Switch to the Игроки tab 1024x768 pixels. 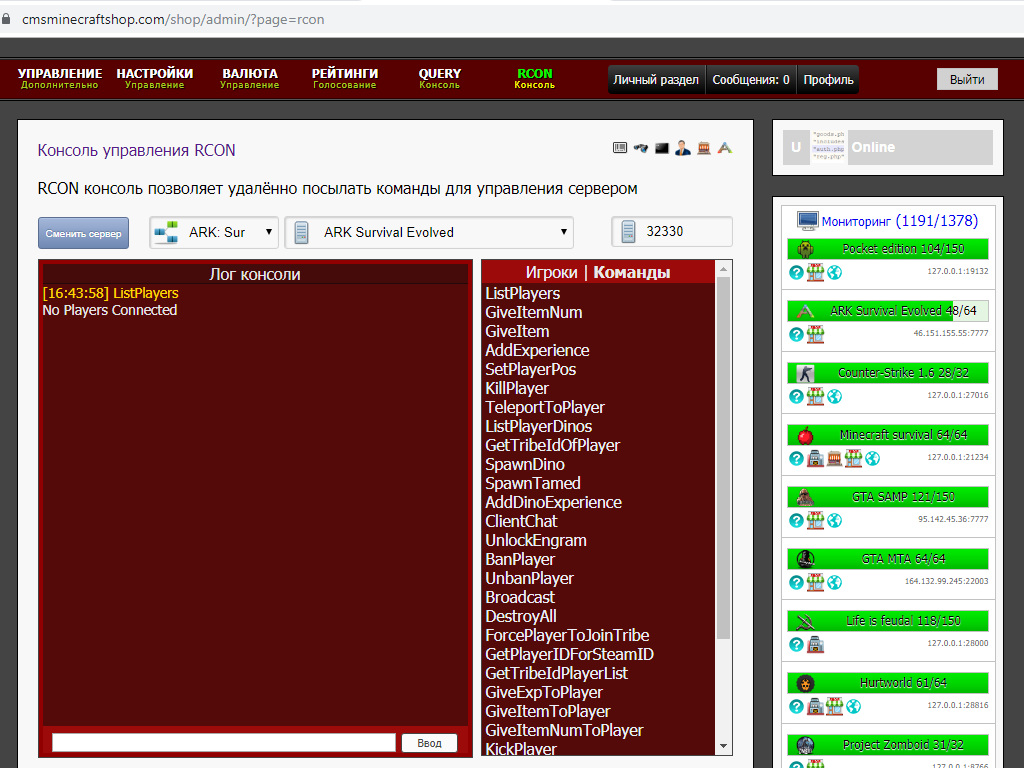[x=551, y=272]
